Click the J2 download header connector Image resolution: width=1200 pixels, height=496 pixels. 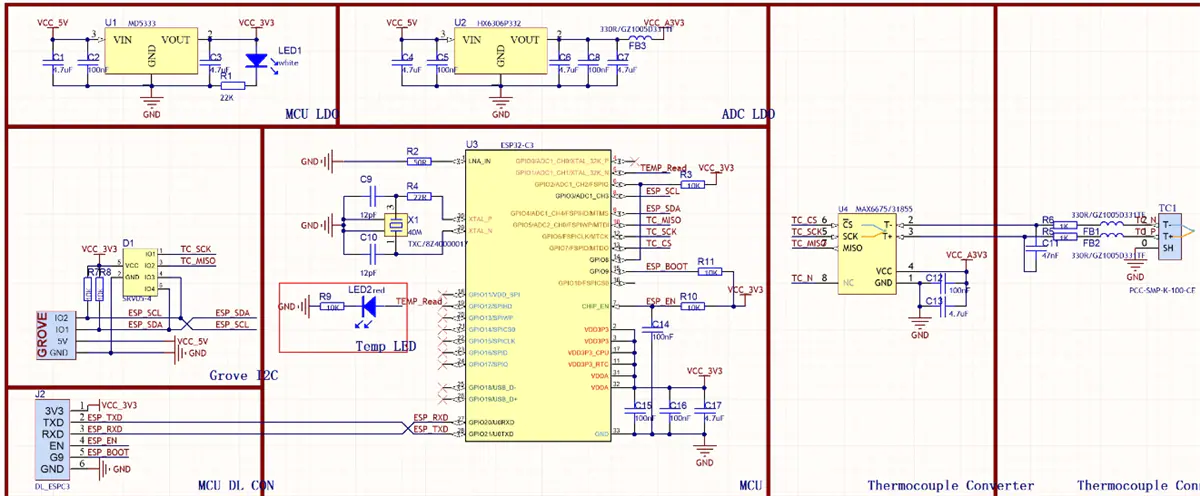point(53,440)
